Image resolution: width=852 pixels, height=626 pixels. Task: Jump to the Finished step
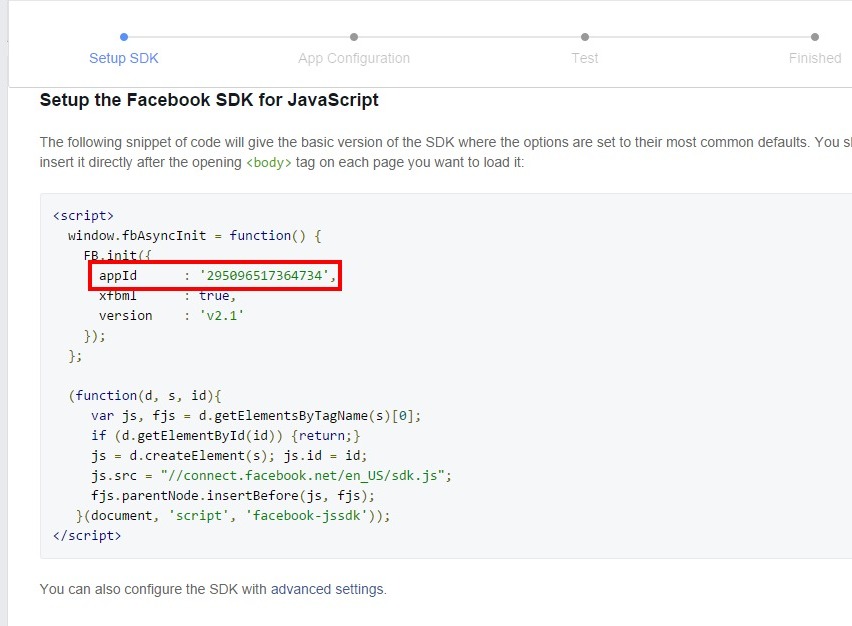(x=815, y=58)
